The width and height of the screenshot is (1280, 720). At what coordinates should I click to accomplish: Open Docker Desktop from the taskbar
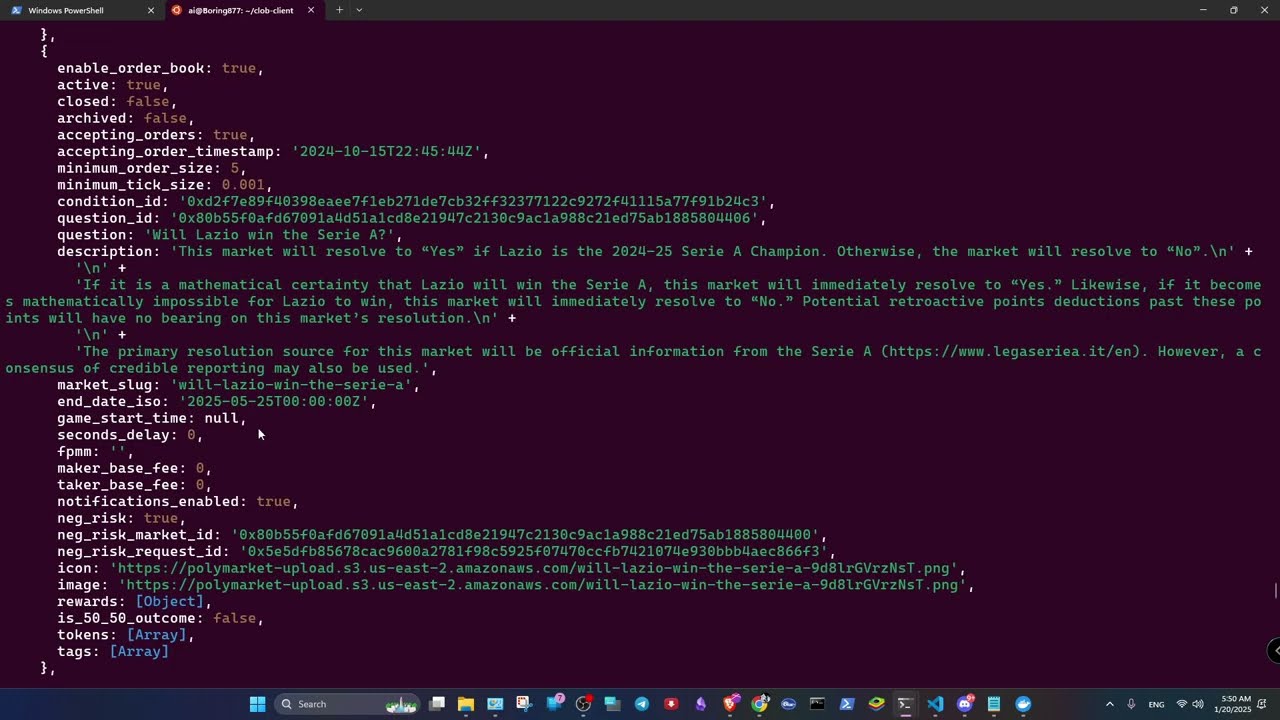point(1023,704)
